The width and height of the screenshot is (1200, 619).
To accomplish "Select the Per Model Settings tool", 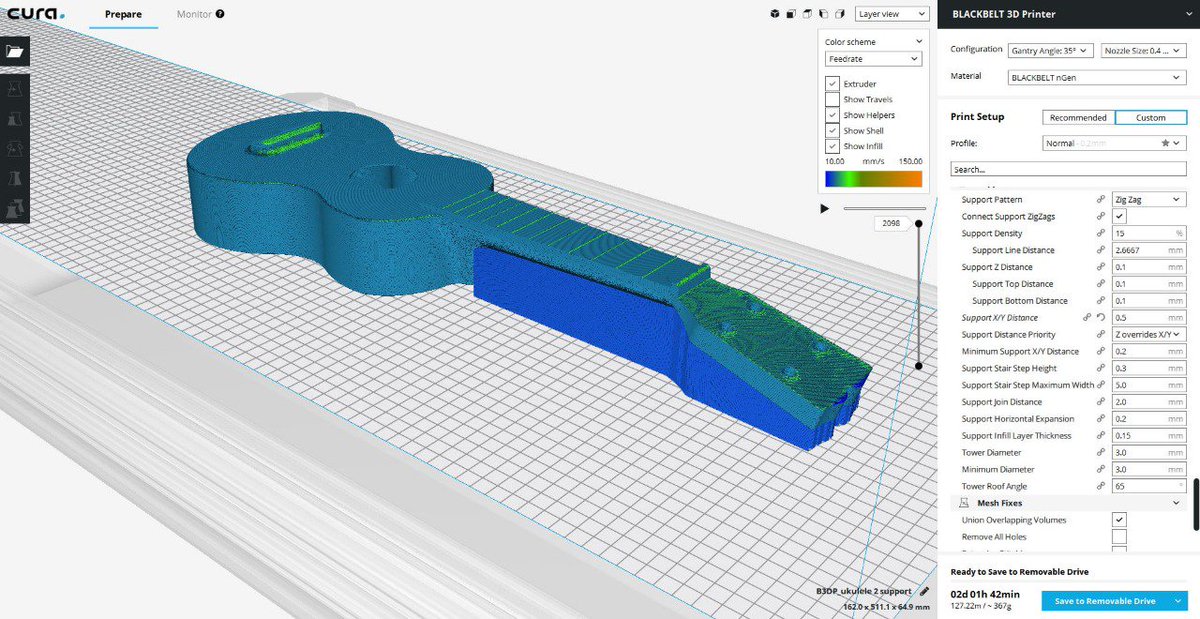I will click(x=15, y=209).
